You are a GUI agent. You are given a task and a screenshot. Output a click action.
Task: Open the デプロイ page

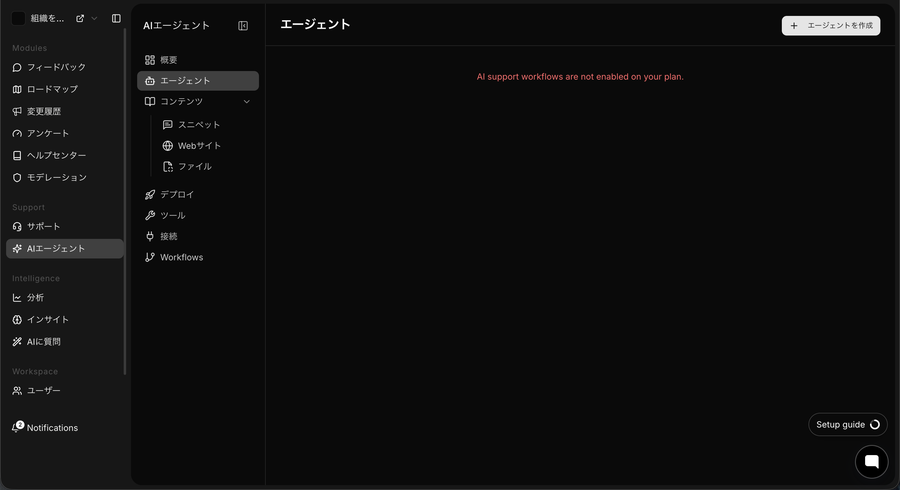click(197, 195)
